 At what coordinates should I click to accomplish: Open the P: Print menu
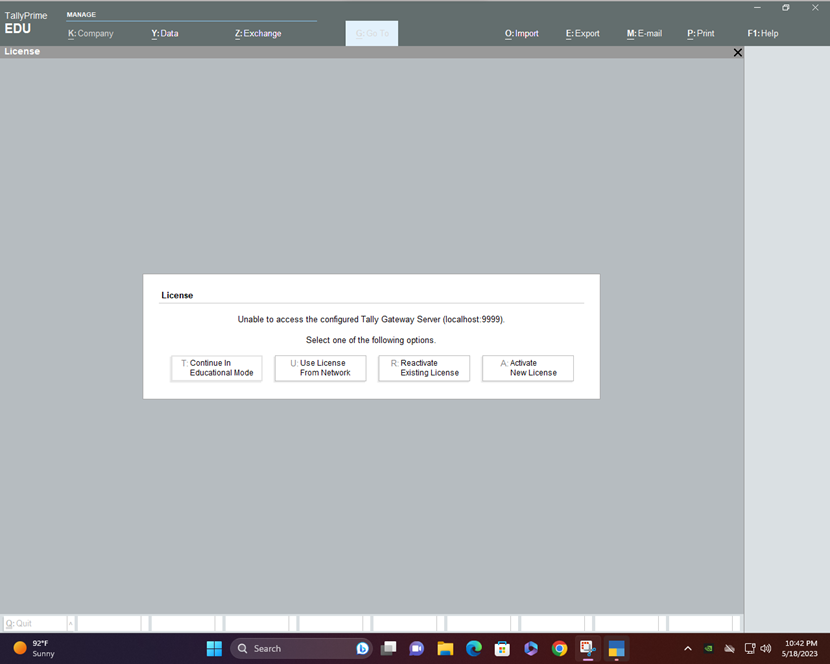pos(700,33)
